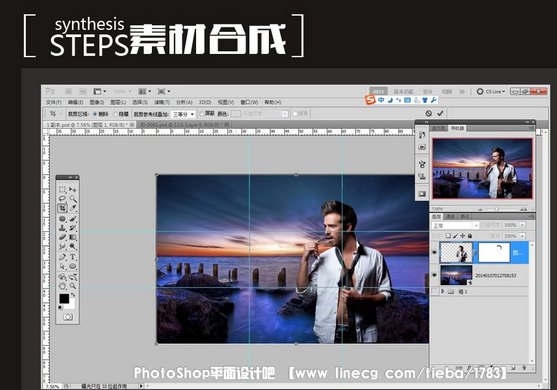The width and height of the screenshot is (557, 390).
Task: Reset default foreground and background colors
Action: 61,308
